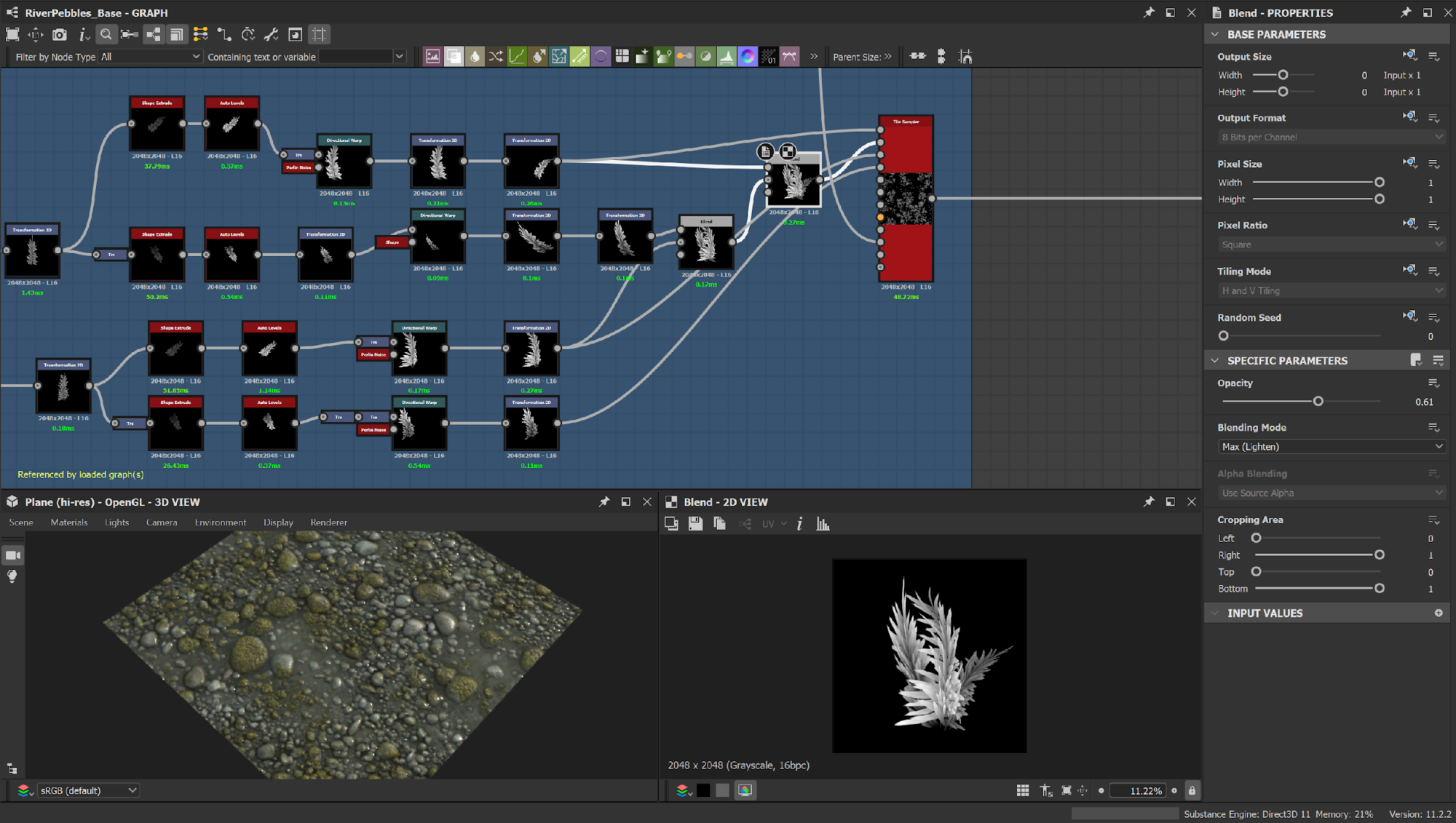Save the 2D view image with floppy icon
Viewport: 1456px width, 823px height.
coord(695,523)
